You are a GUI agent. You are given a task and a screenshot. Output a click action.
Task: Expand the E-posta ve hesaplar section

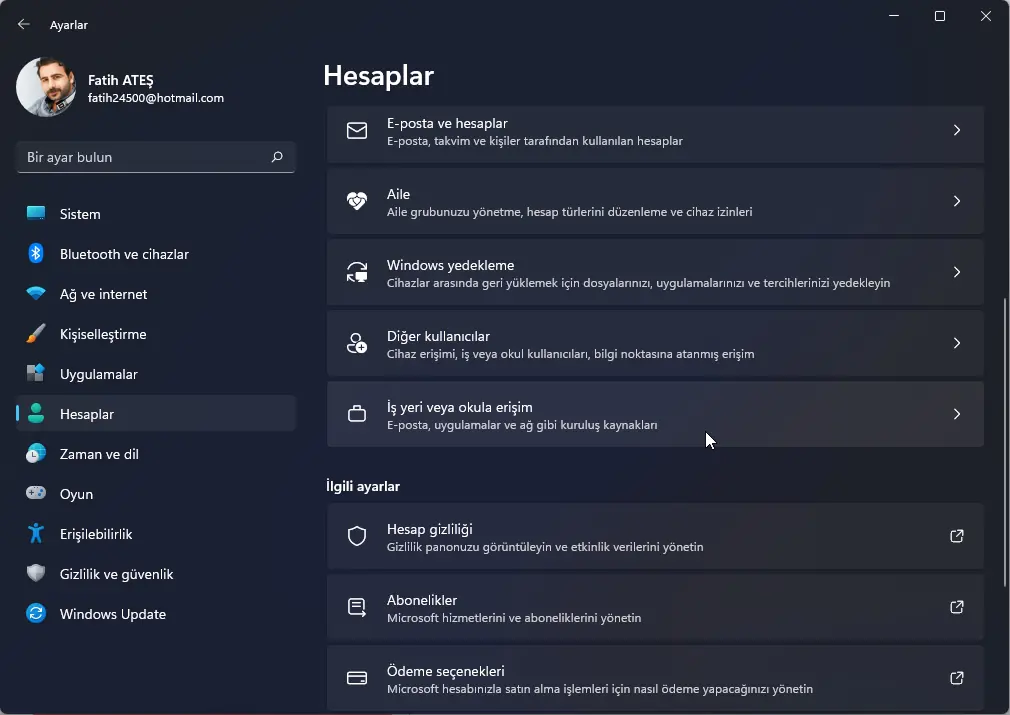pos(655,131)
